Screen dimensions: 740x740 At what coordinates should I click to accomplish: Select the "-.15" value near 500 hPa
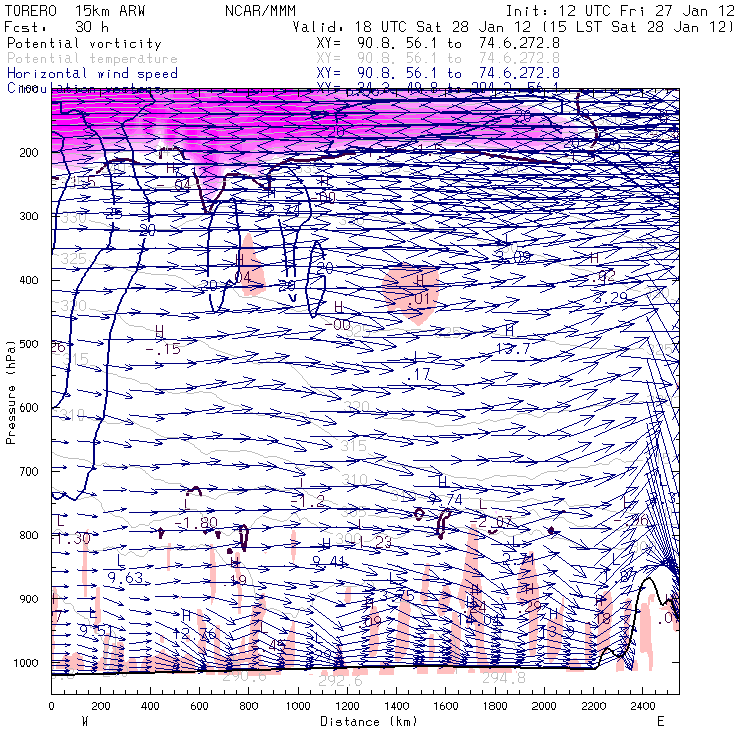163,349
